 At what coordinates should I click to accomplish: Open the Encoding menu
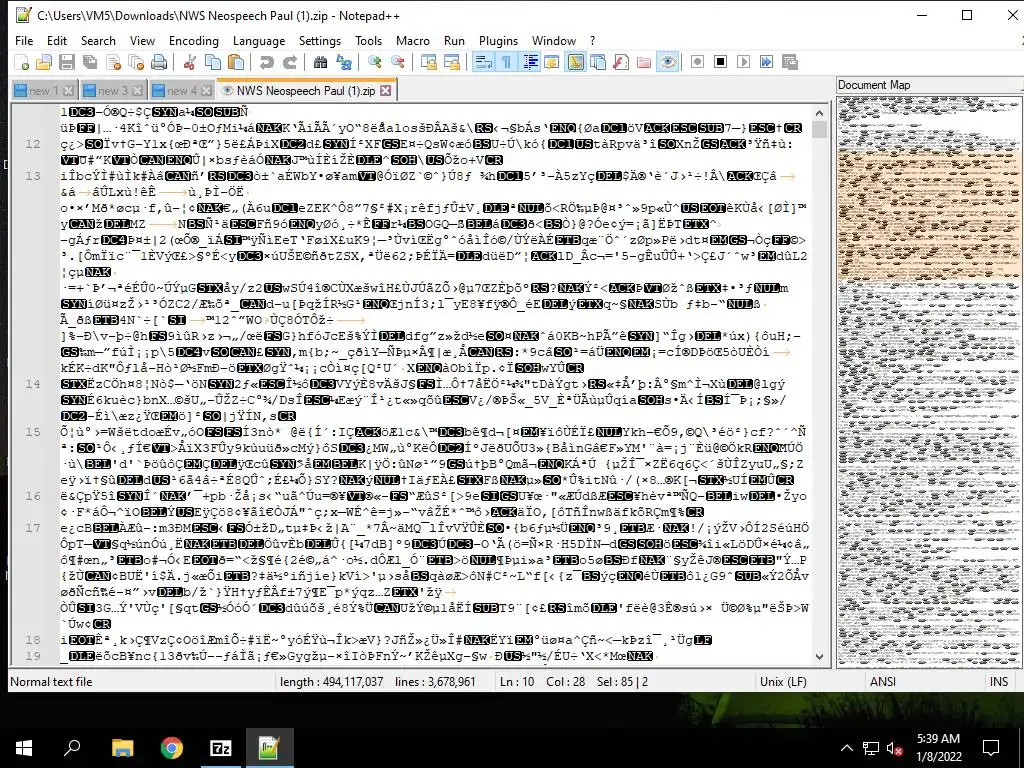[x=194, y=40]
